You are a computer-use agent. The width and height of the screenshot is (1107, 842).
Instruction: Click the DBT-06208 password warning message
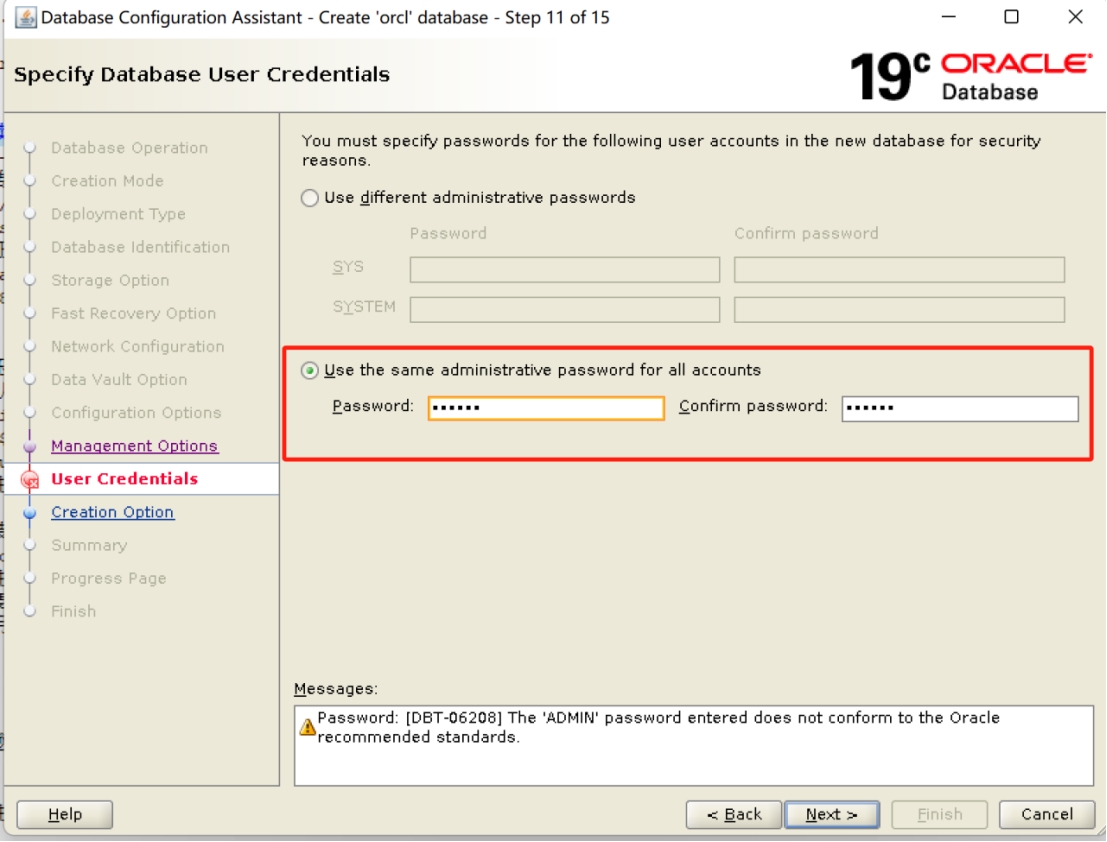(659, 728)
